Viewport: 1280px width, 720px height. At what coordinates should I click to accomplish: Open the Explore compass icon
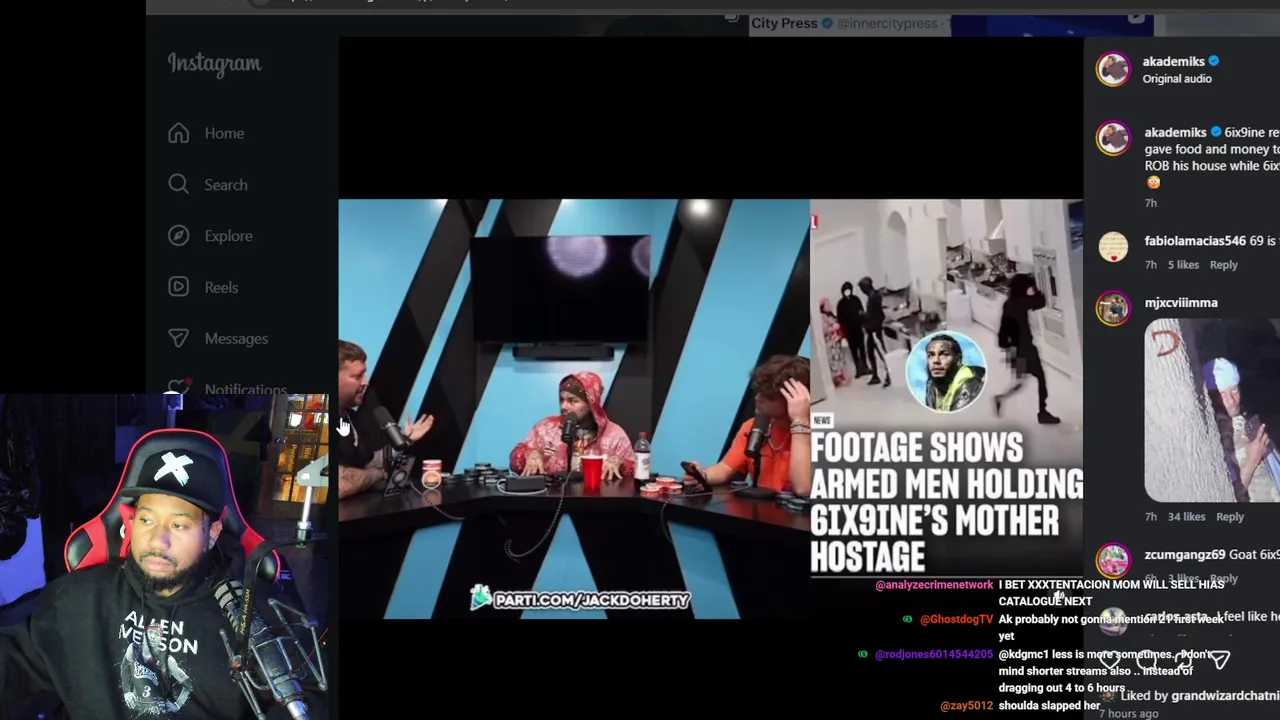click(179, 236)
